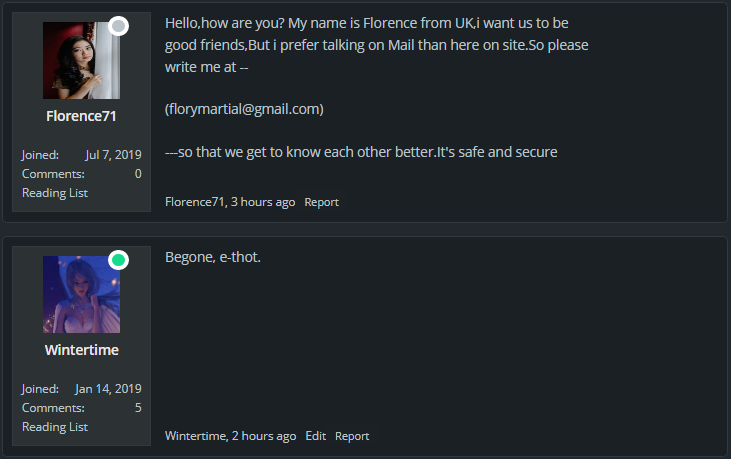Click Wintertime's green online status indicator

point(118,260)
